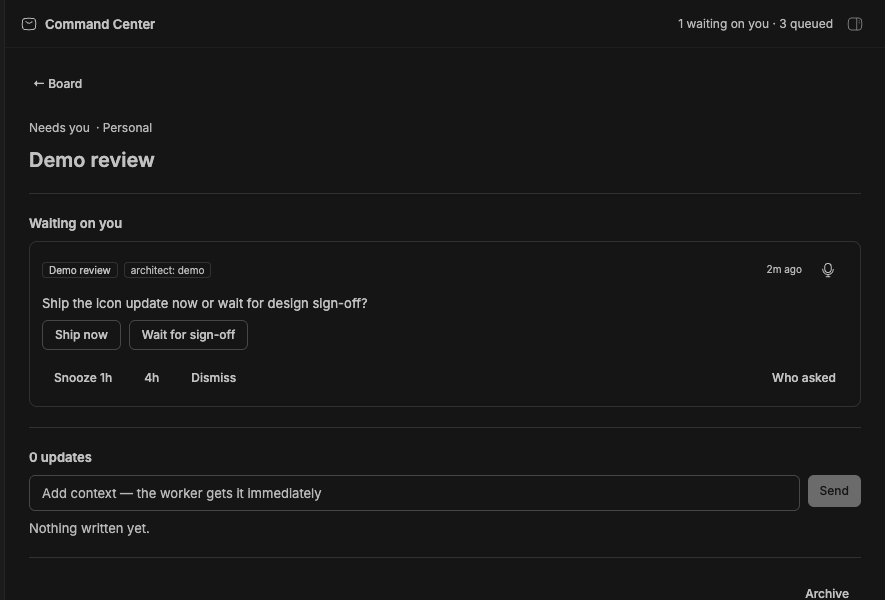Click the Demo review tag chip
The image size is (885, 600).
(x=80, y=270)
